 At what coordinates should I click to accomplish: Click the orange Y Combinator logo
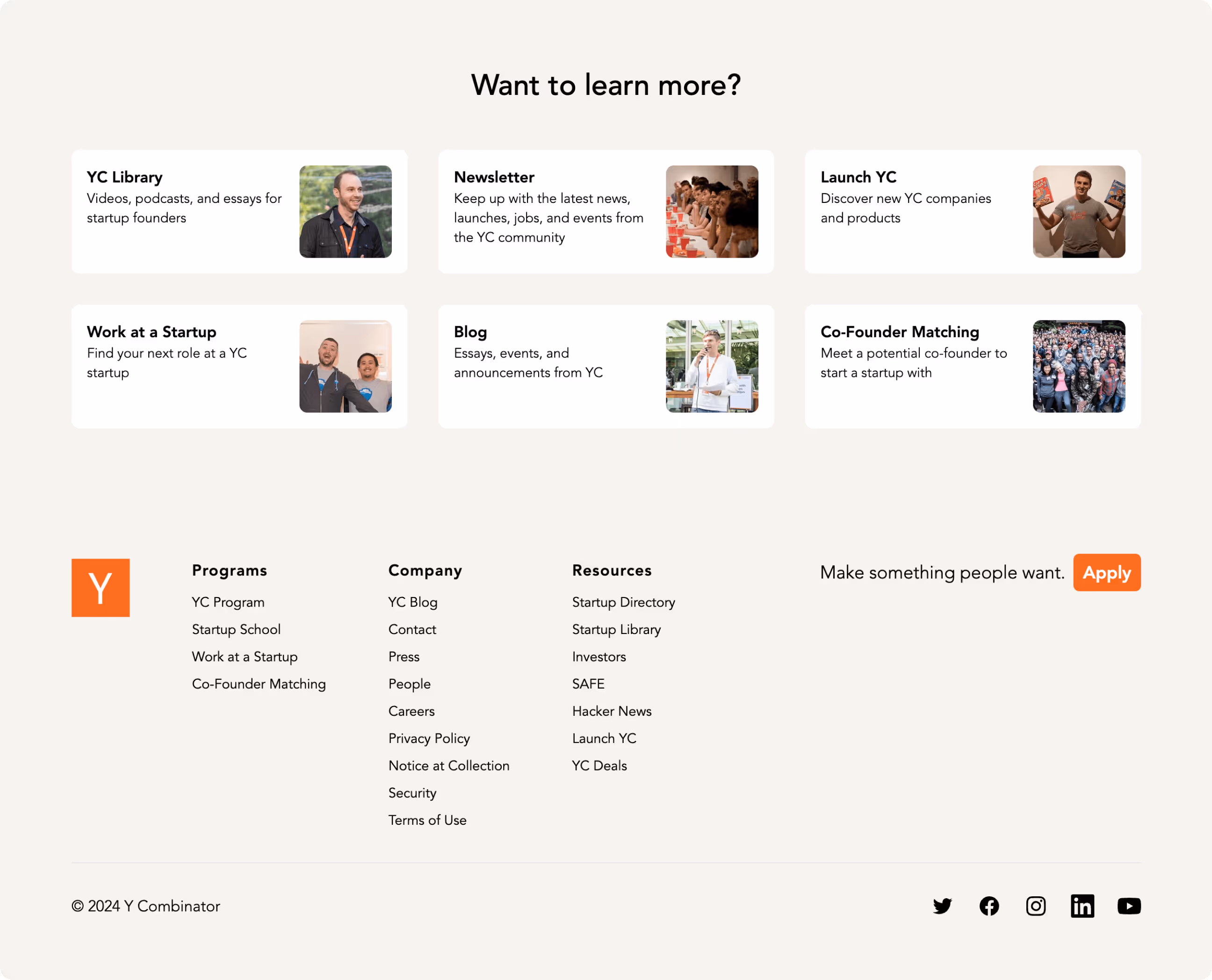coord(101,588)
